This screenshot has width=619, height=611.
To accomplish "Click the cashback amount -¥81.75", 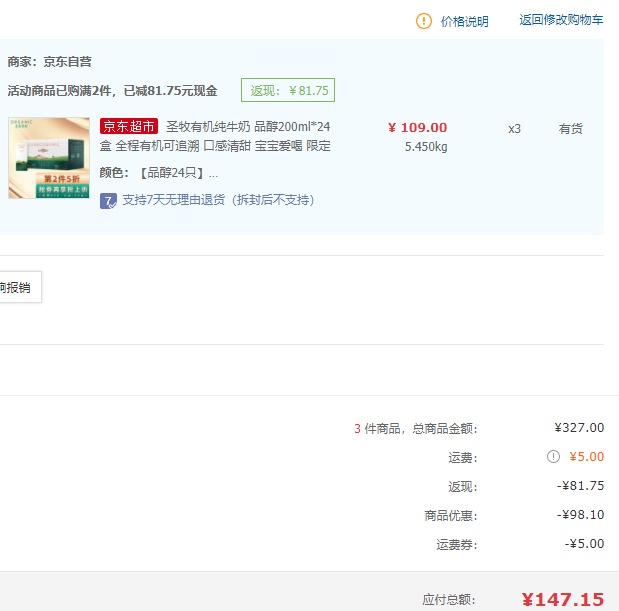I will [x=580, y=485].
